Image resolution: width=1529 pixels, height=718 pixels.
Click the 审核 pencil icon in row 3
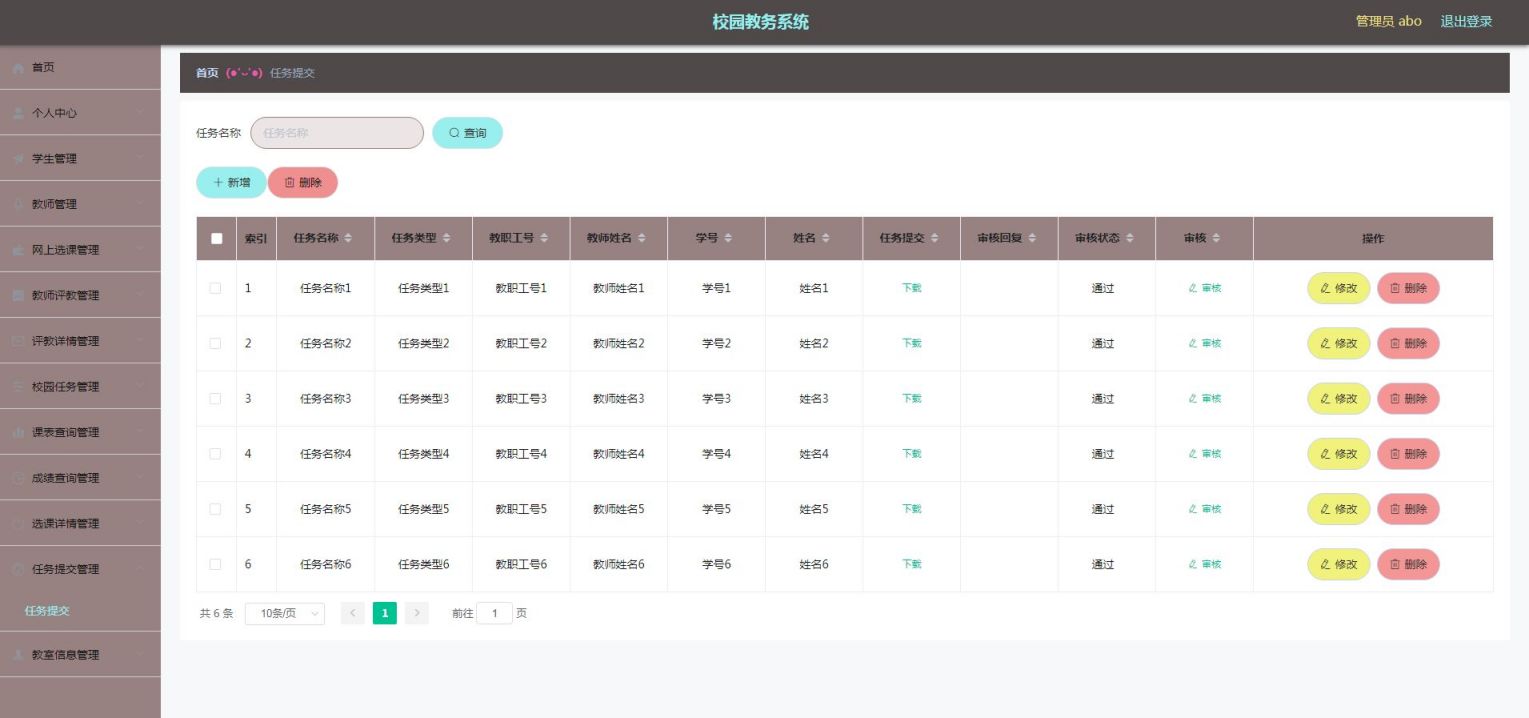click(x=1193, y=398)
